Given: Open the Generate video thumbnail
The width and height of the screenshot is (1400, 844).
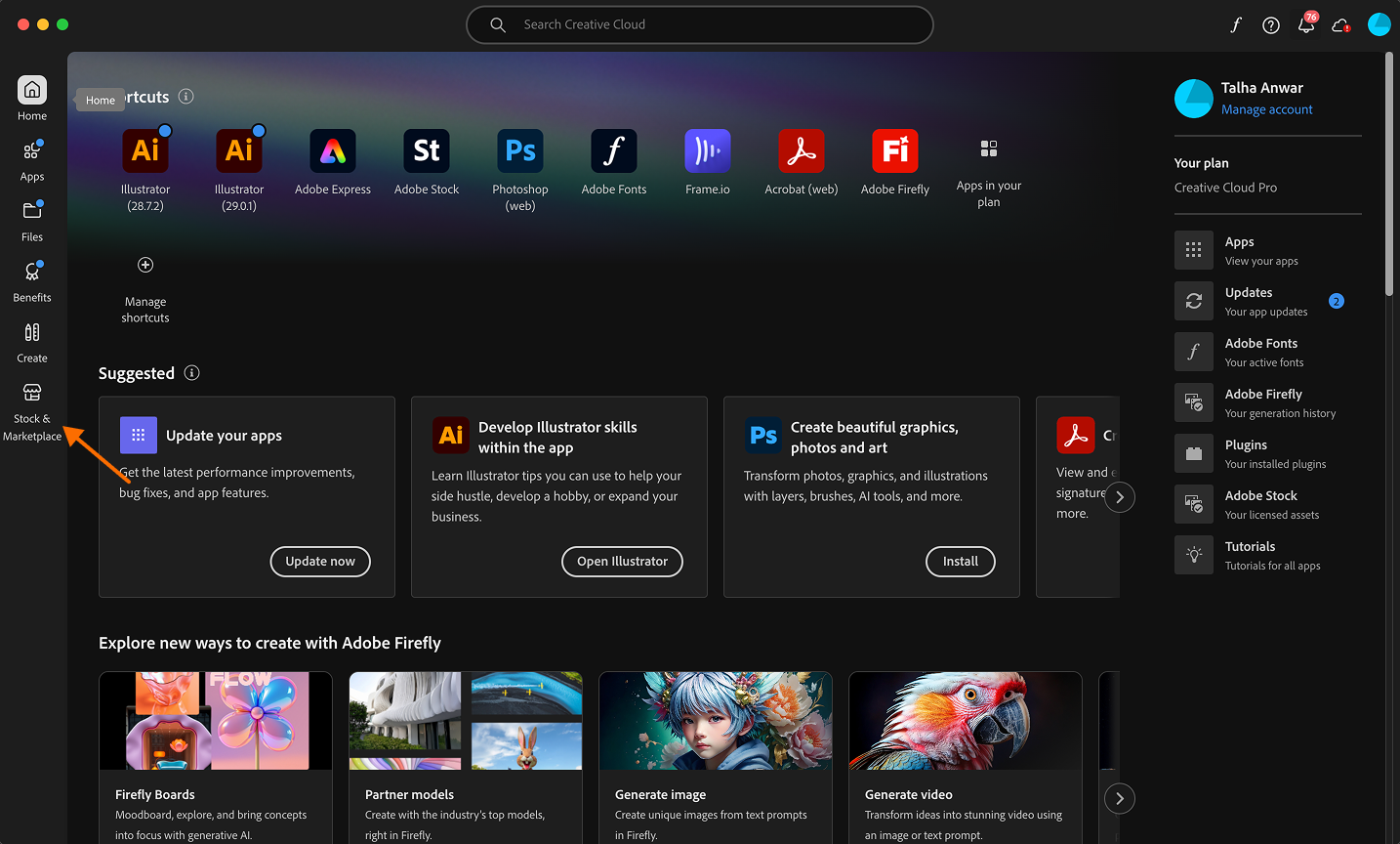Looking at the screenshot, I should pos(965,721).
